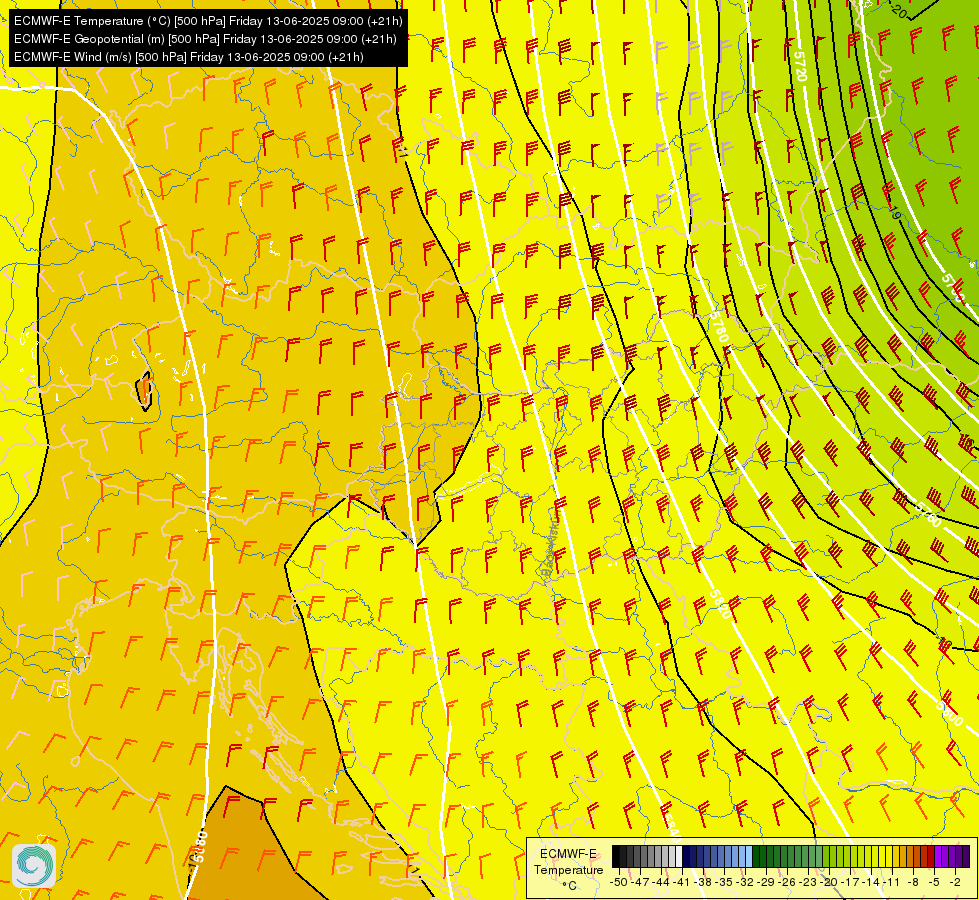This screenshot has width=979, height=900.
Task: Click the -32 legend value
Action: [745, 882]
